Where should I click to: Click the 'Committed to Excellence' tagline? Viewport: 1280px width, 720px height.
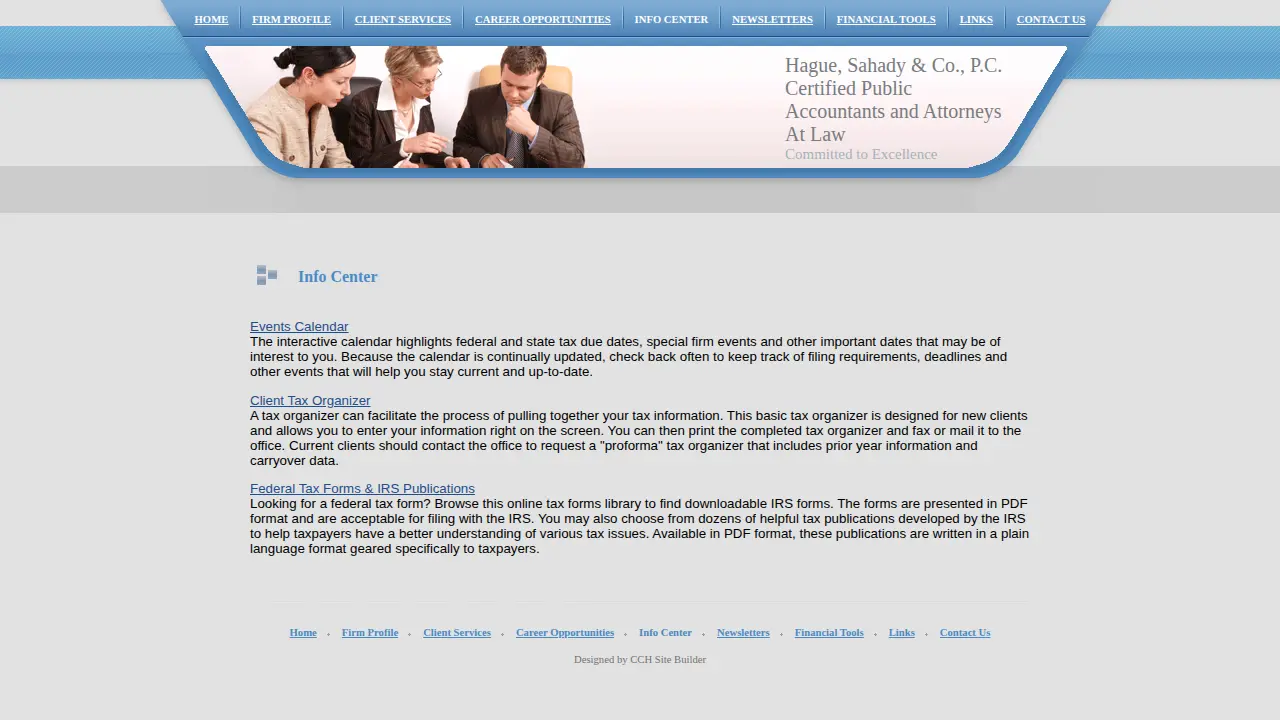pyautogui.click(x=861, y=154)
